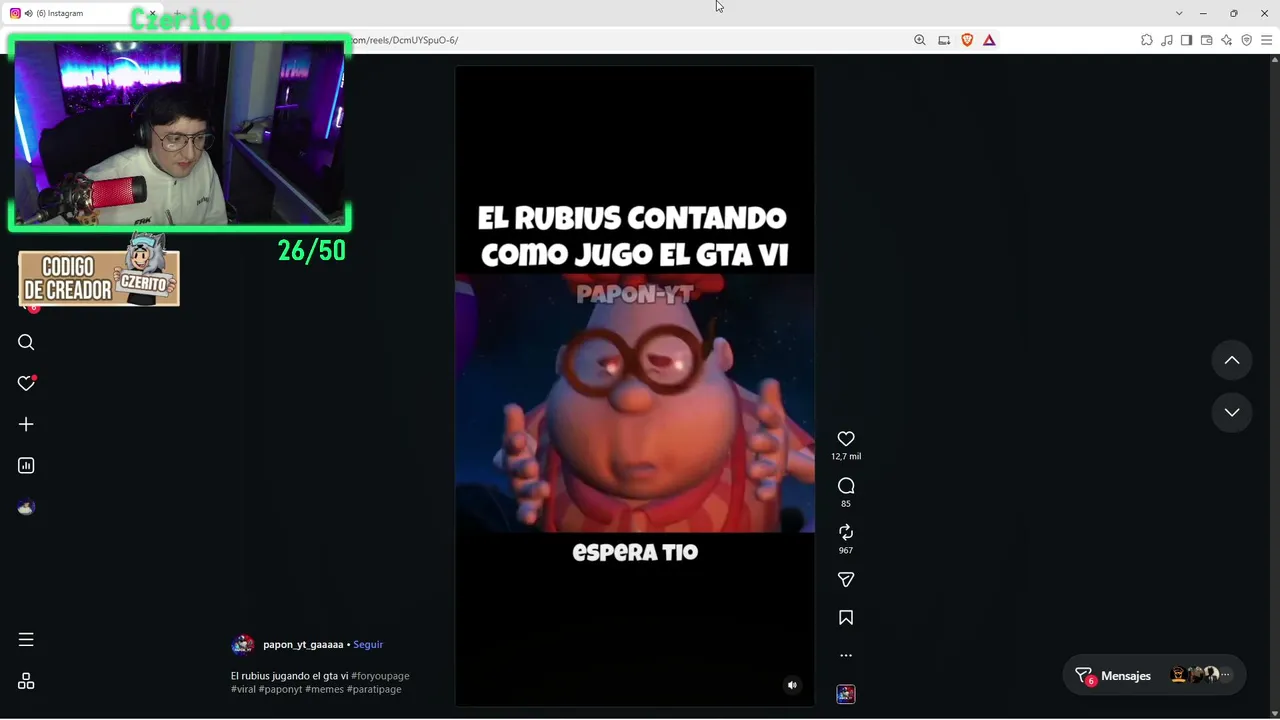
Task: Toggle the browser sidebar panel
Action: click(1187, 40)
